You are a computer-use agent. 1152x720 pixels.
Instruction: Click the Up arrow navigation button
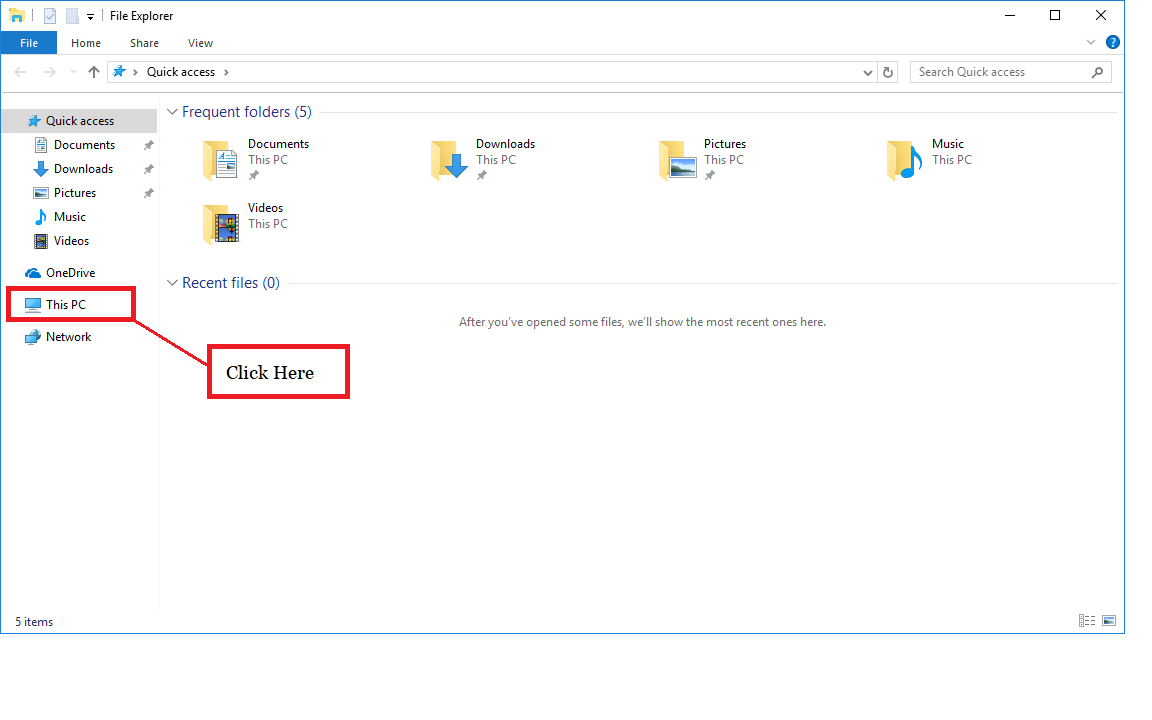point(94,72)
